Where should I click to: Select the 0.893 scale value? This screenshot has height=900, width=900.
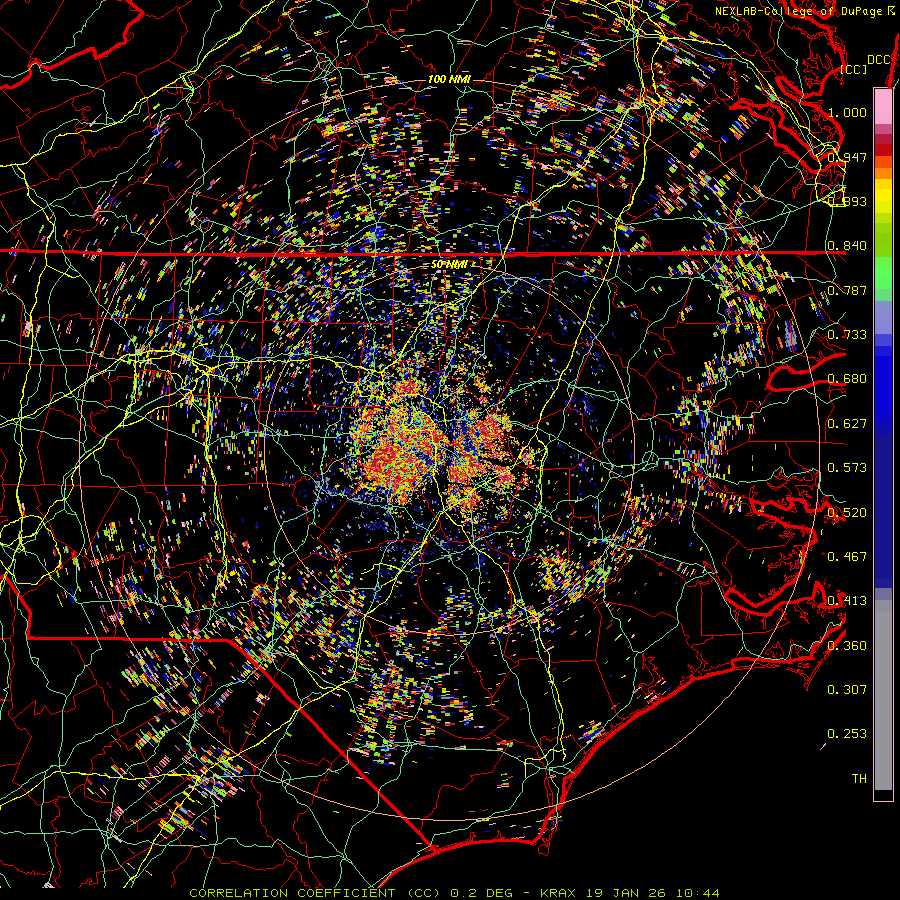point(847,201)
